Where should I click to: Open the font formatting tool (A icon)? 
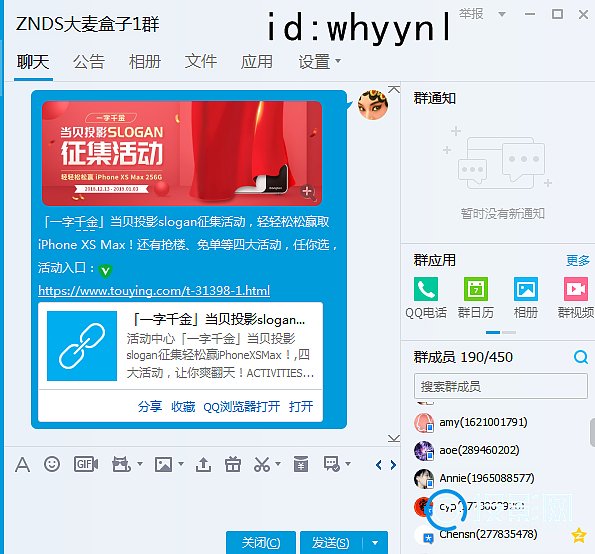point(22,464)
